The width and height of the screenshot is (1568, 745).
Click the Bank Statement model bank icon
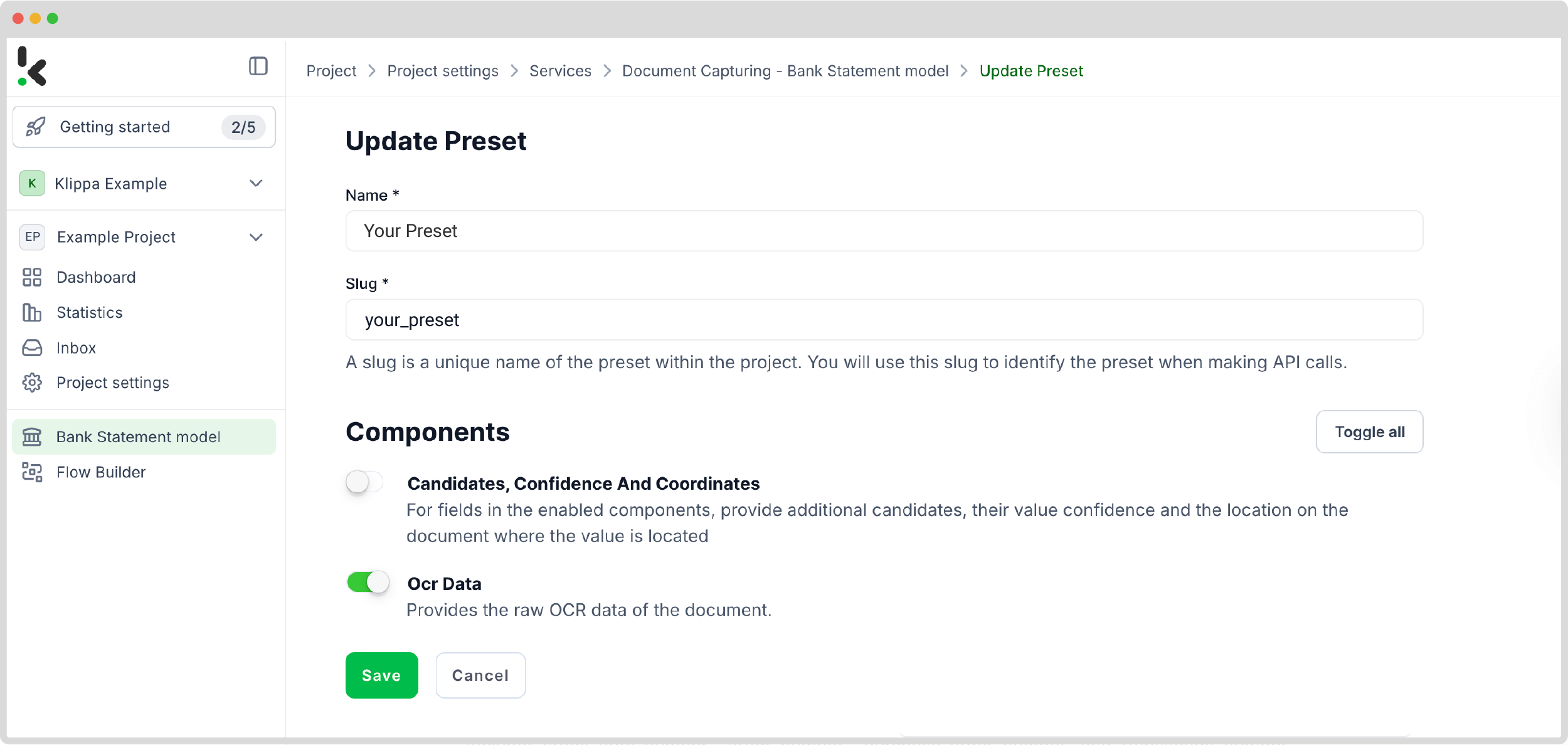(32, 437)
